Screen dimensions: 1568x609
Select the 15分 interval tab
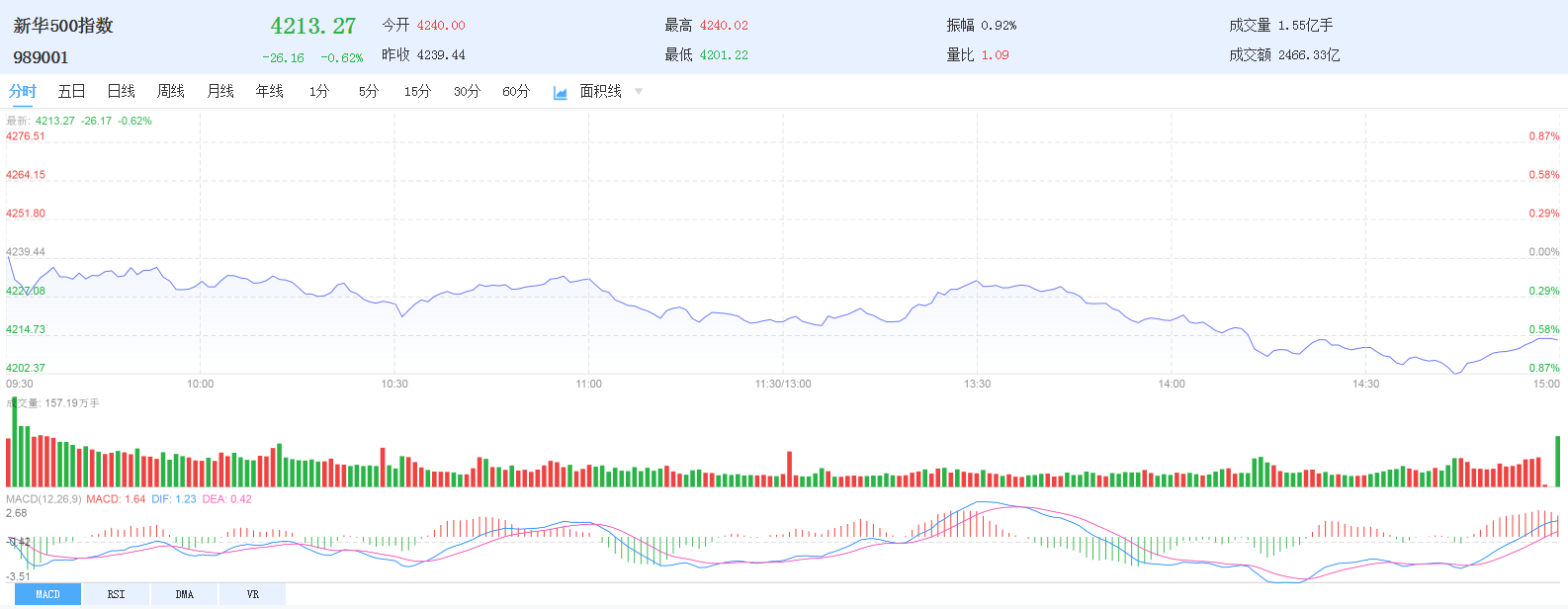tap(417, 91)
